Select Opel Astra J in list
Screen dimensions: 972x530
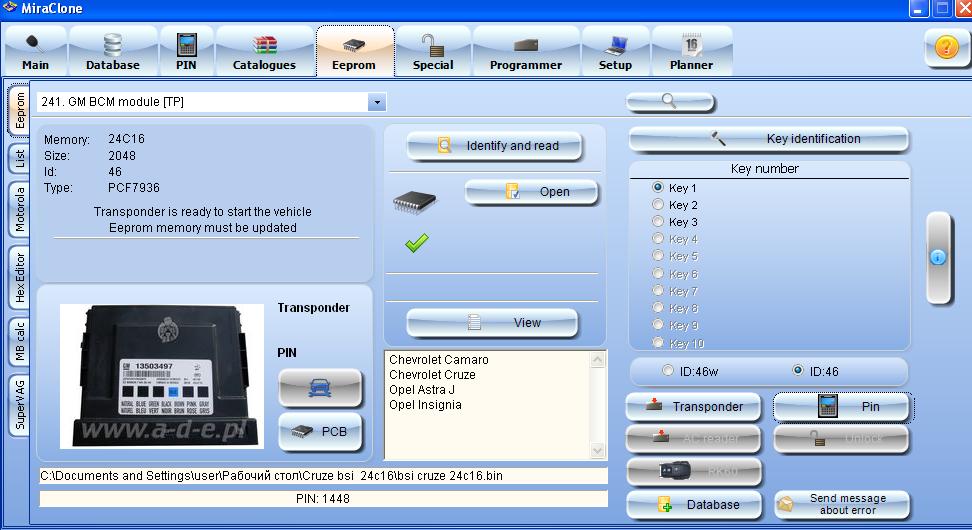422,390
